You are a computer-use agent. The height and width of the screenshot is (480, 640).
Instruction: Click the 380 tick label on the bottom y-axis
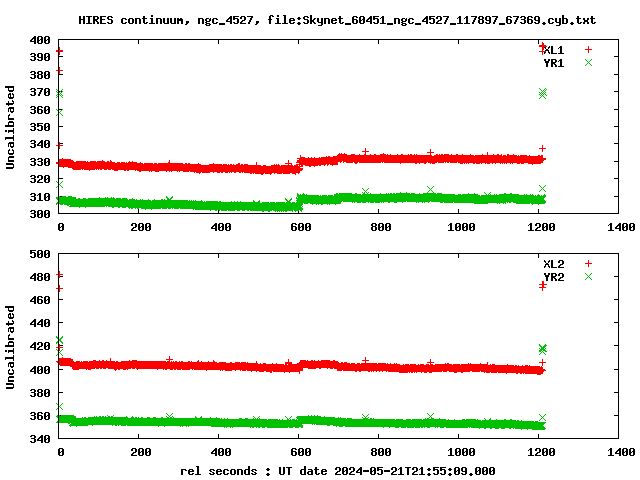tap(40, 393)
